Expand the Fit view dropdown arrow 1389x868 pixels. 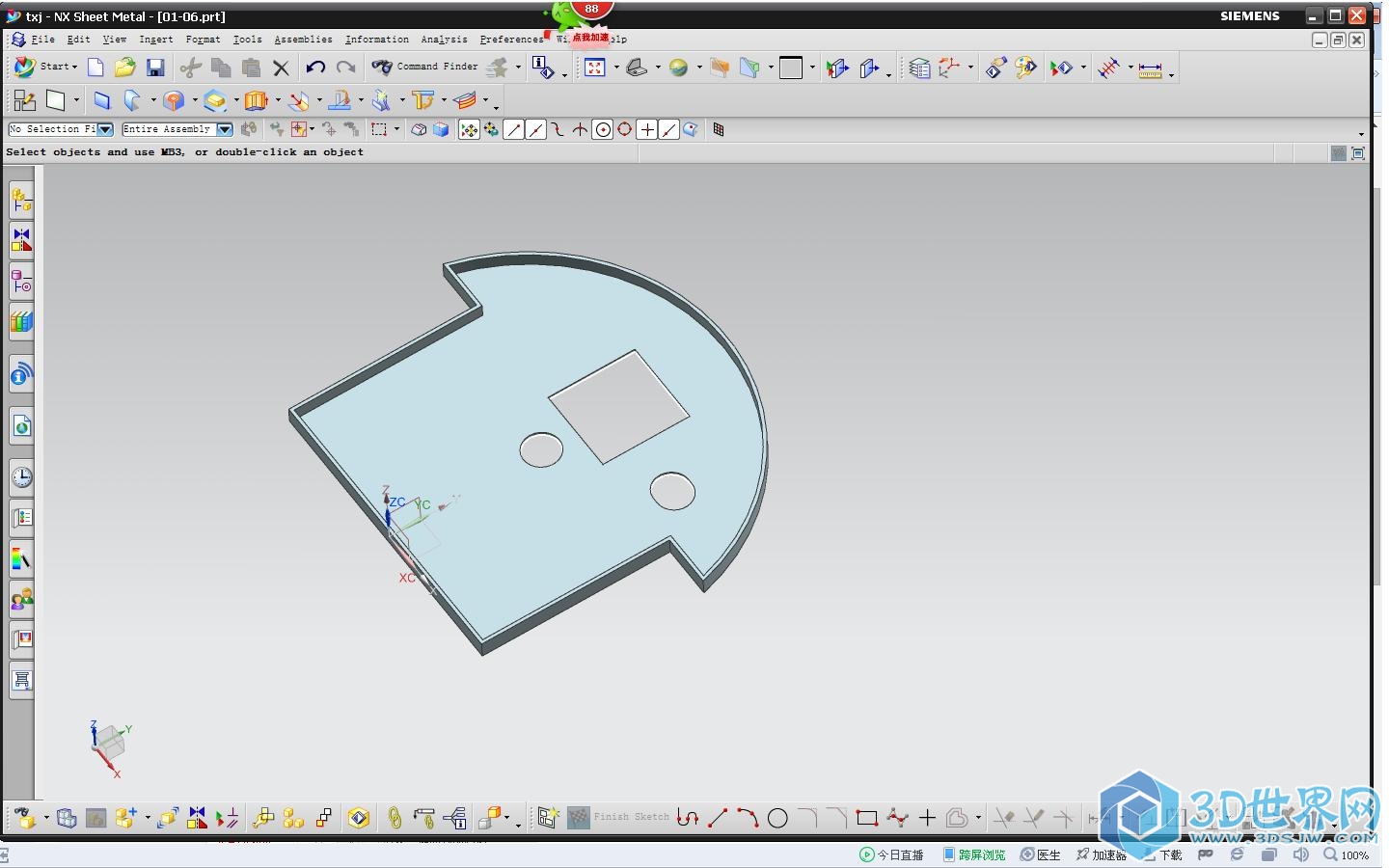coord(616,68)
